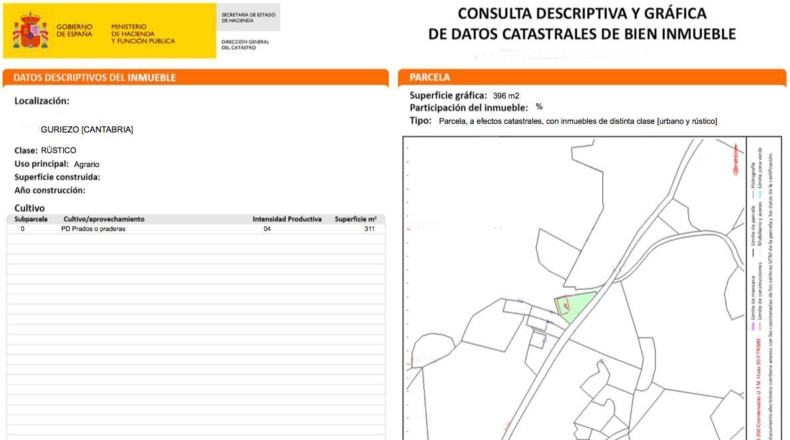Image resolution: width=790 pixels, height=440 pixels.
Task: Click the use value 'Agrario'
Action: (87, 164)
